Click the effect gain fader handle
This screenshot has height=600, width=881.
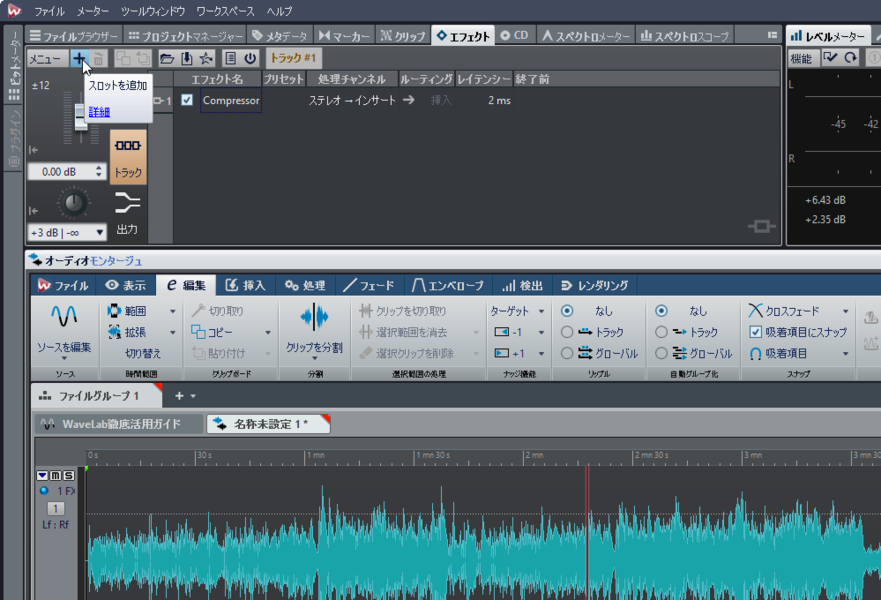click(x=80, y=117)
